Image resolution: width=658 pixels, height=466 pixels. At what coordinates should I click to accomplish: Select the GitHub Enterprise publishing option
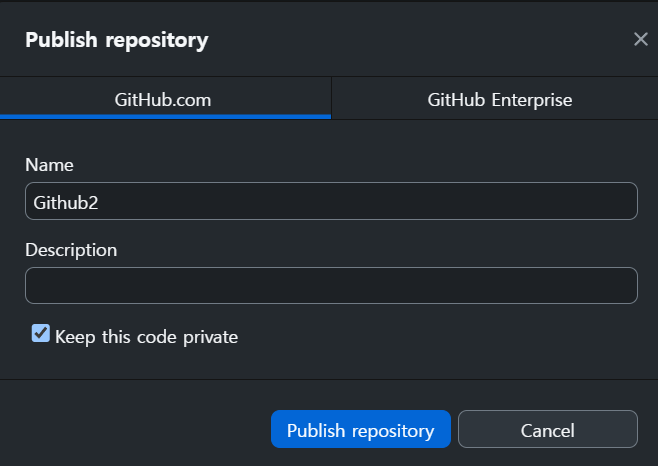[x=499, y=100]
